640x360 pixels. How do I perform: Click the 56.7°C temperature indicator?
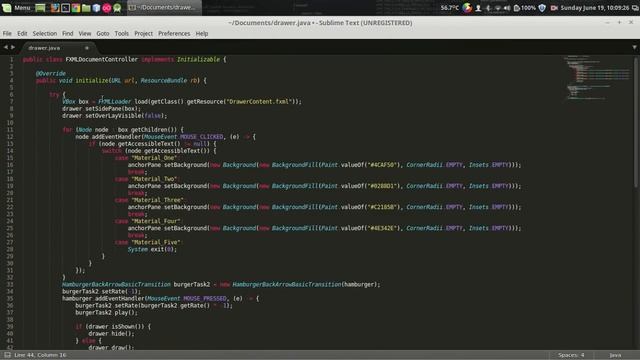[x=450, y=8]
